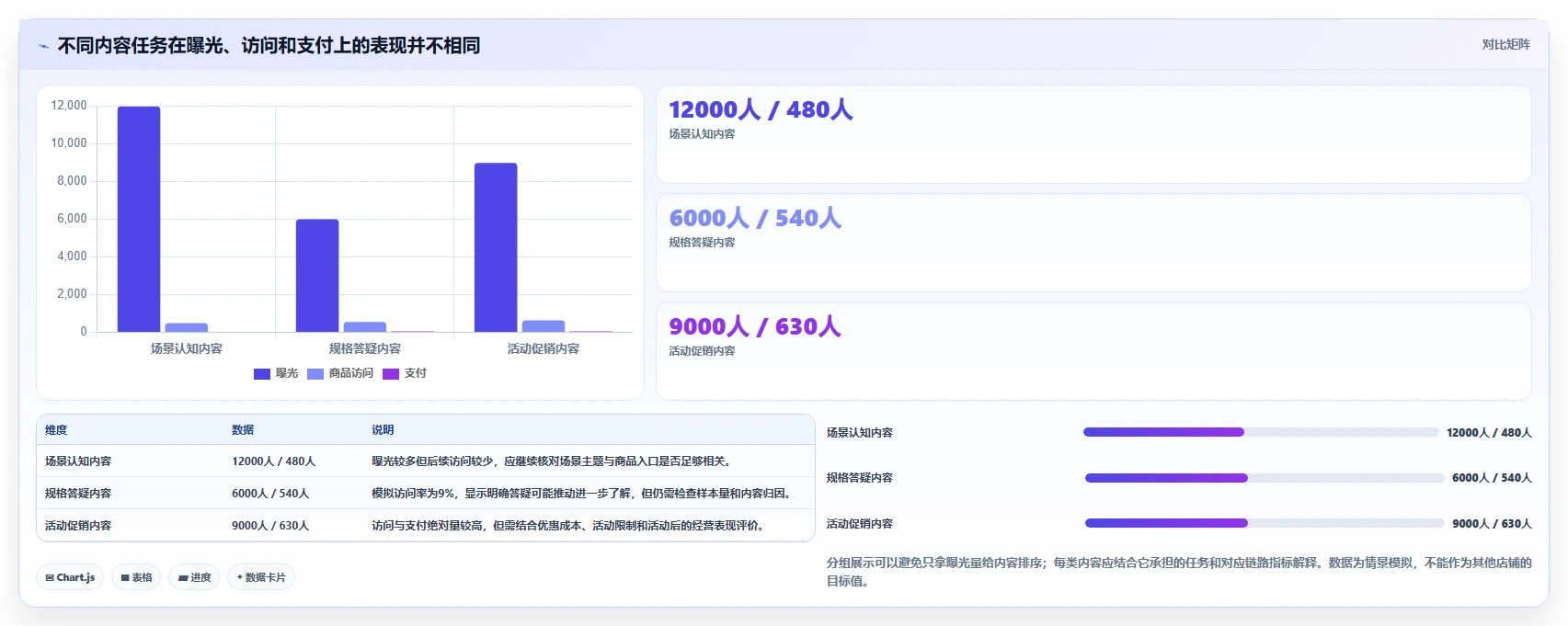Open the 12000人 / 480人 data card

[x=1093, y=134]
